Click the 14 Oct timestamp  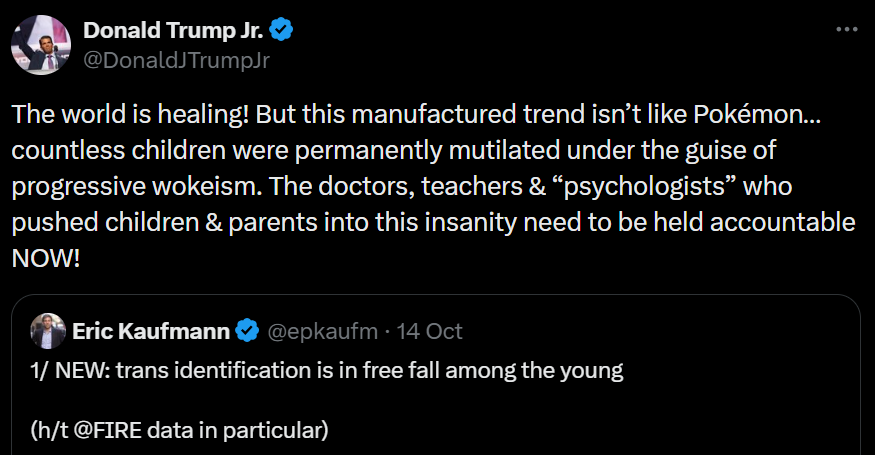(x=430, y=330)
